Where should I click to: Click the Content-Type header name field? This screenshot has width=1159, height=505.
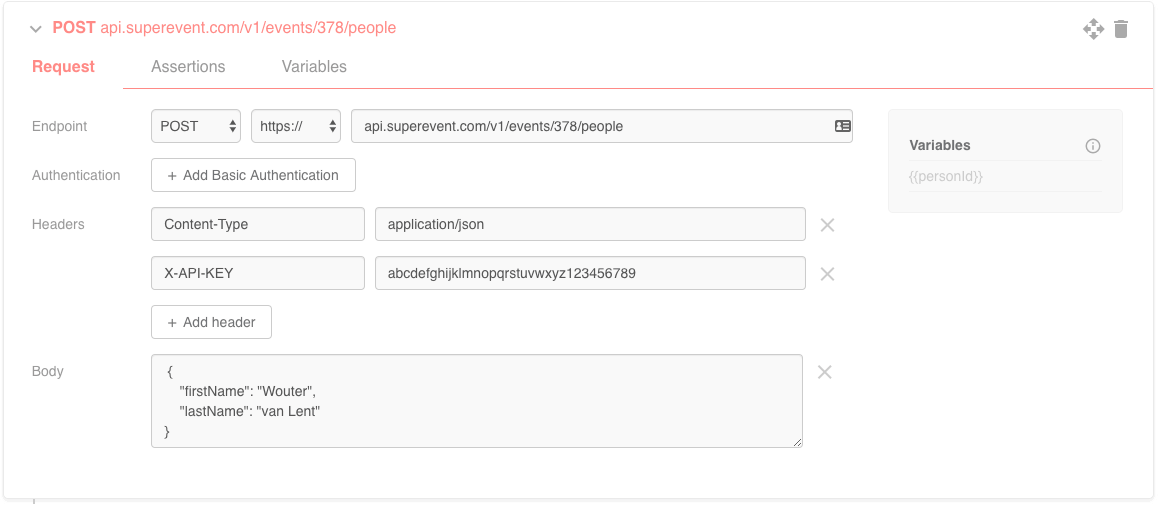(x=257, y=224)
